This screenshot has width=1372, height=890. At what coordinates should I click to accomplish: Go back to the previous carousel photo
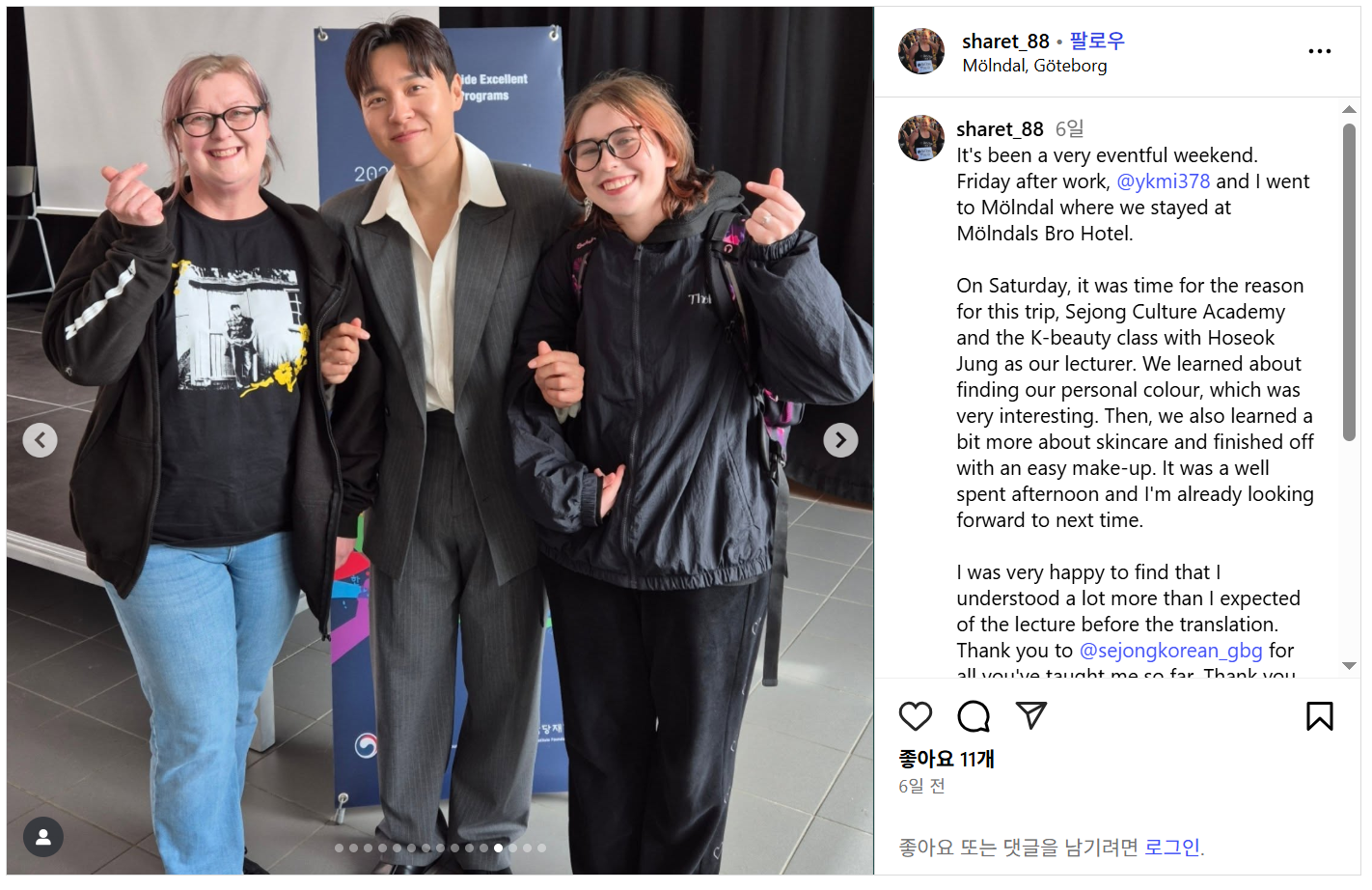[40, 440]
